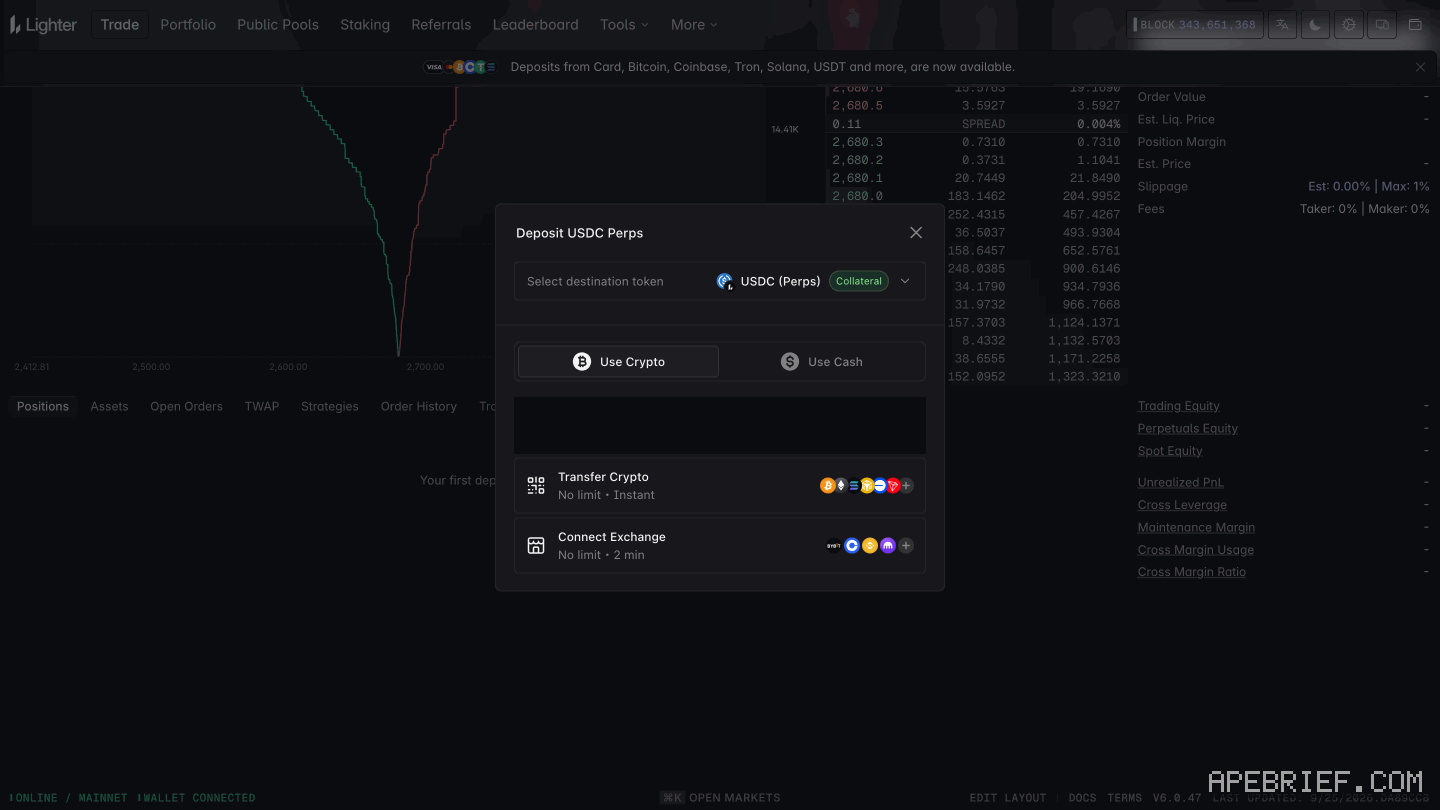The image size is (1440, 810).
Task: Click the Lighter logo in the header
Action: [x=43, y=25]
